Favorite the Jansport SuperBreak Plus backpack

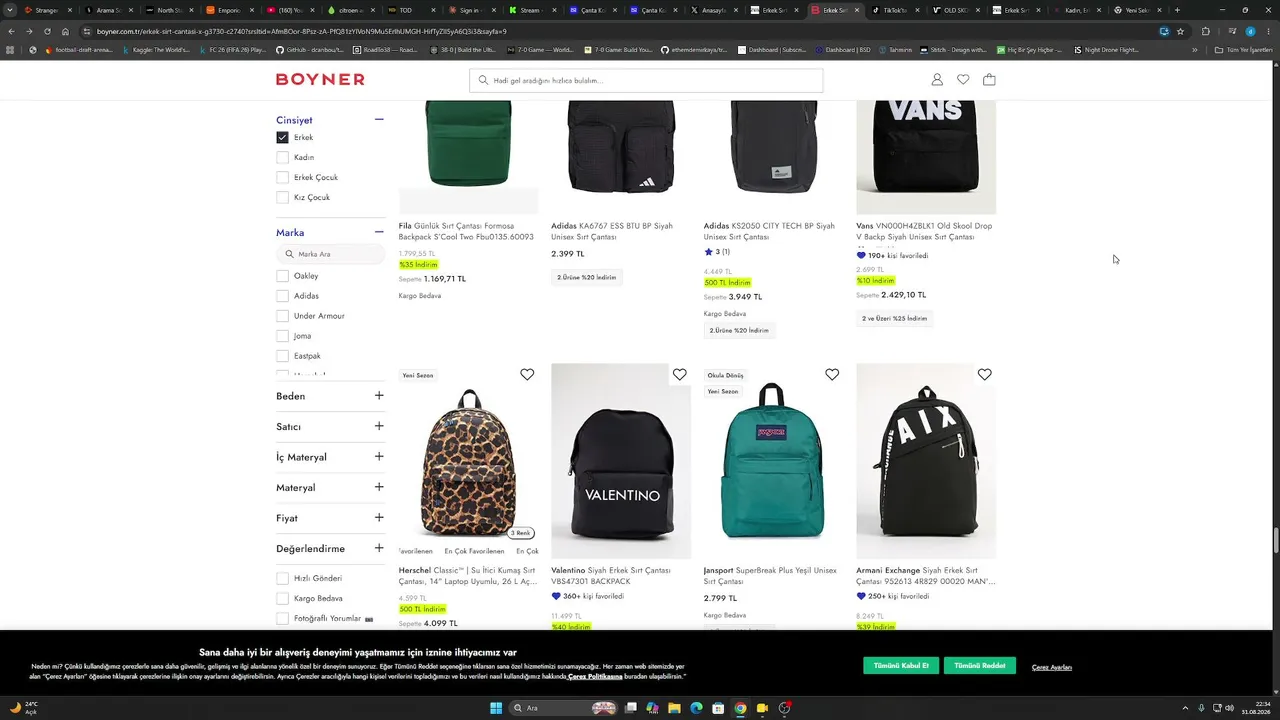pos(832,375)
